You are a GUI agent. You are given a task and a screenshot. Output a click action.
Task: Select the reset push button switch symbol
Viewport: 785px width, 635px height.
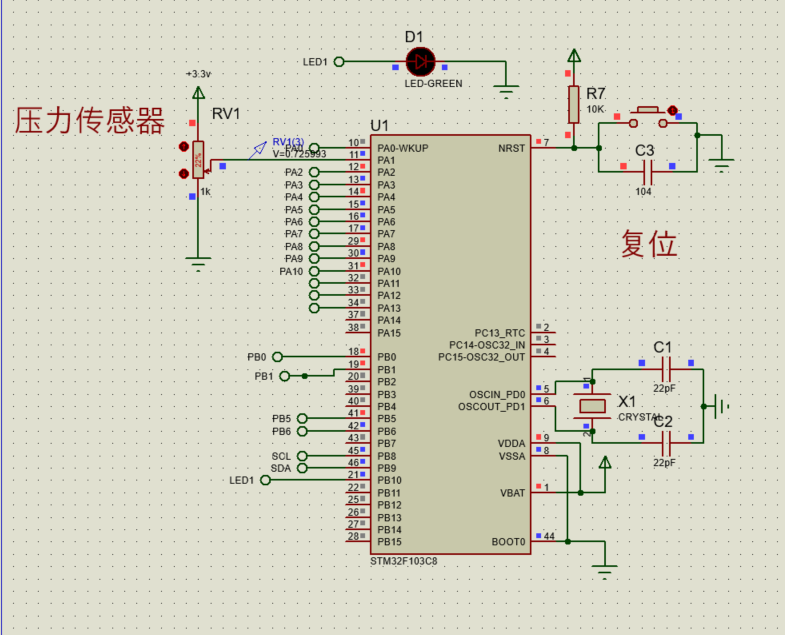648,118
